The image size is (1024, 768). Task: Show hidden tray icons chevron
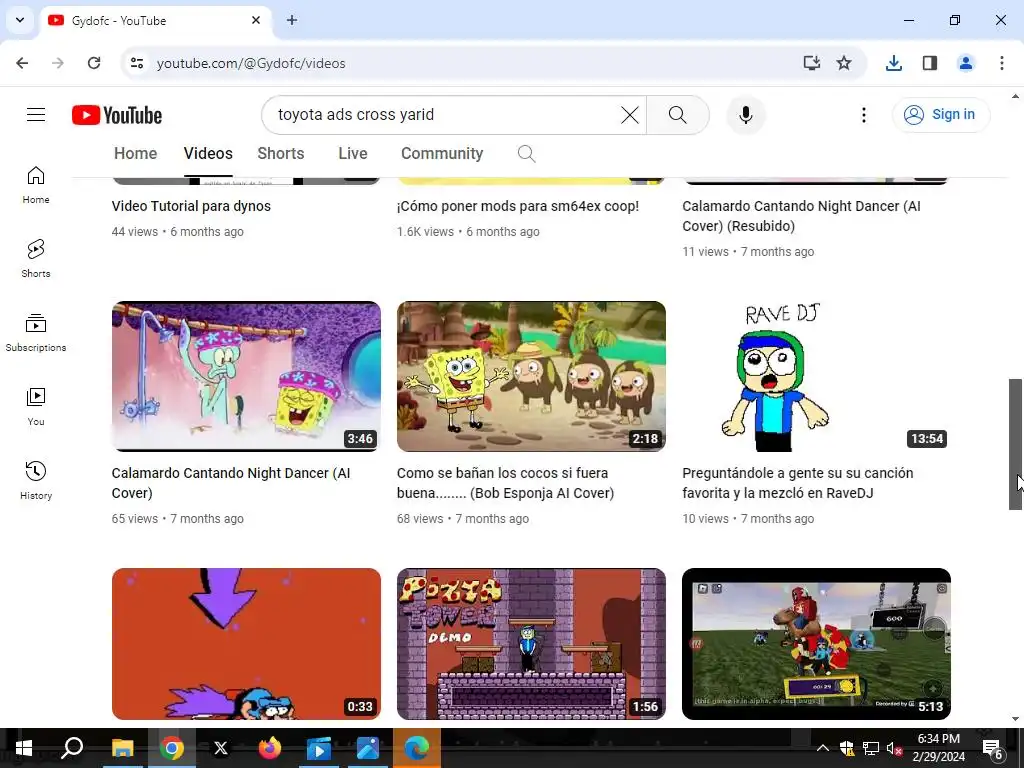click(x=823, y=748)
